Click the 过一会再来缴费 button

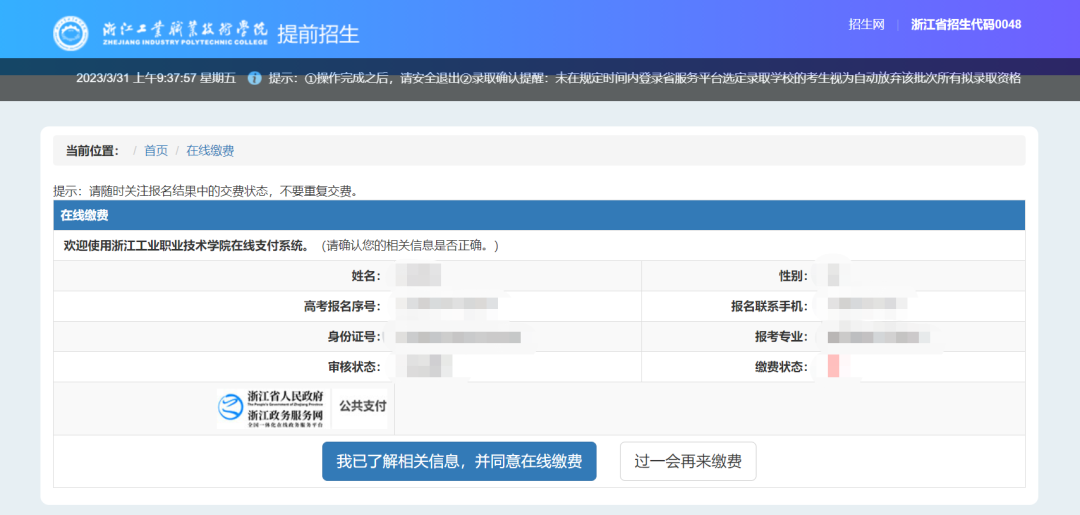pos(688,461)
